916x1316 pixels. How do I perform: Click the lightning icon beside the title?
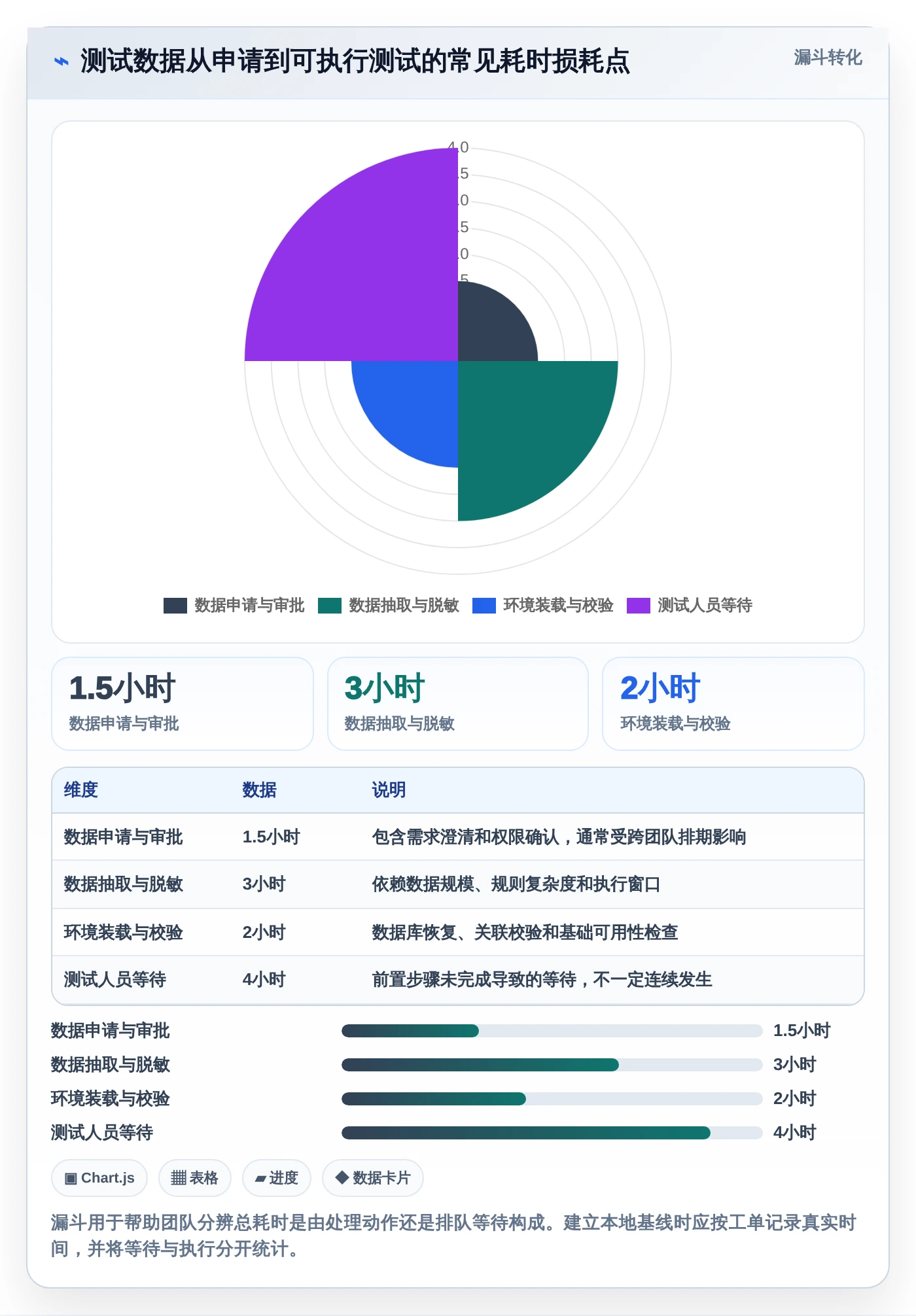(x=62, y=61)
